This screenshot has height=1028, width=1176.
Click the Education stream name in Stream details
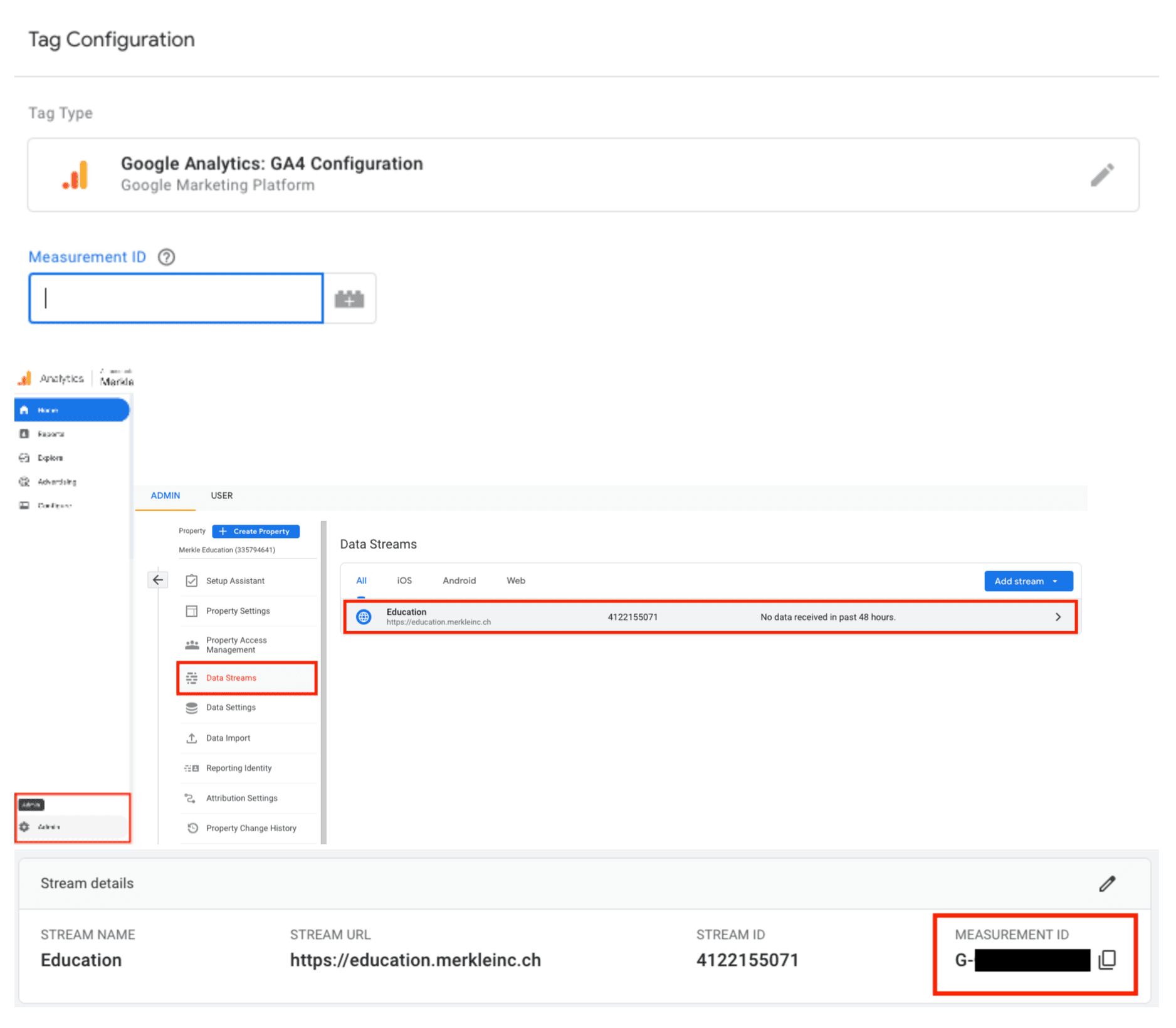pos(81,960)
